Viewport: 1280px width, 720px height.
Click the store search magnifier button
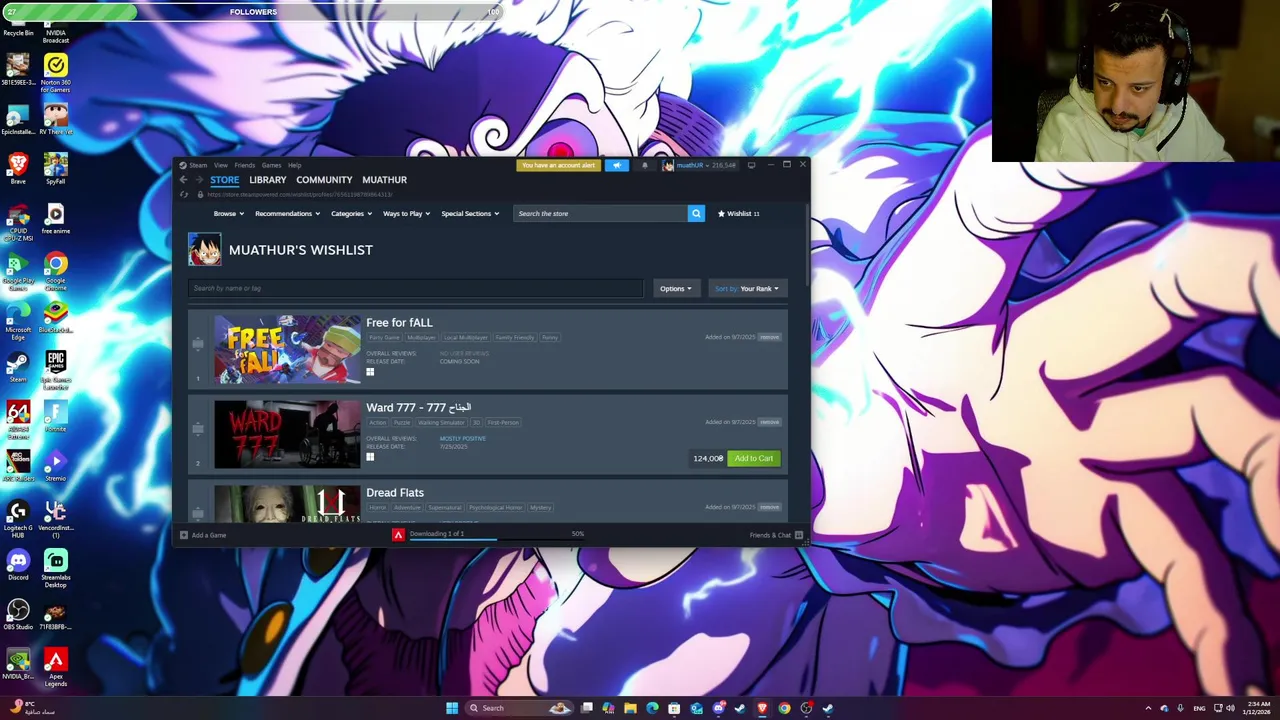(696, 213)
